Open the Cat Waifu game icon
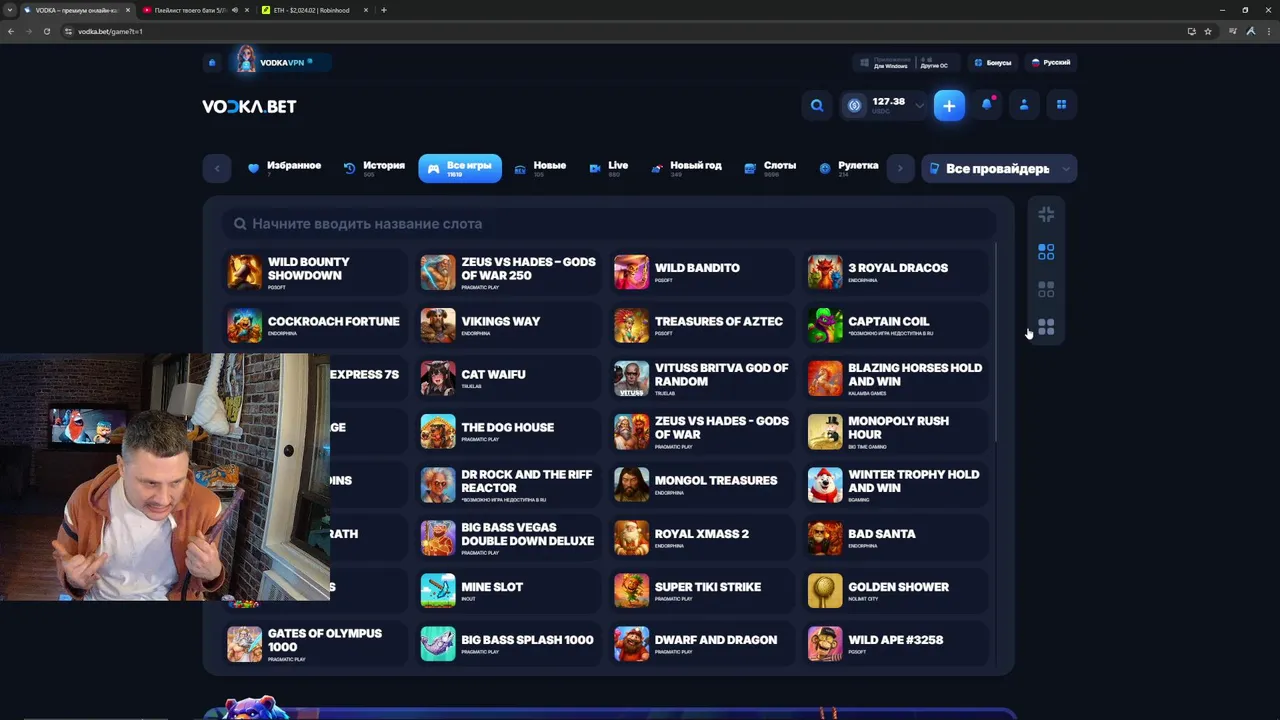 pyautogui.click(x=438, y=378)
